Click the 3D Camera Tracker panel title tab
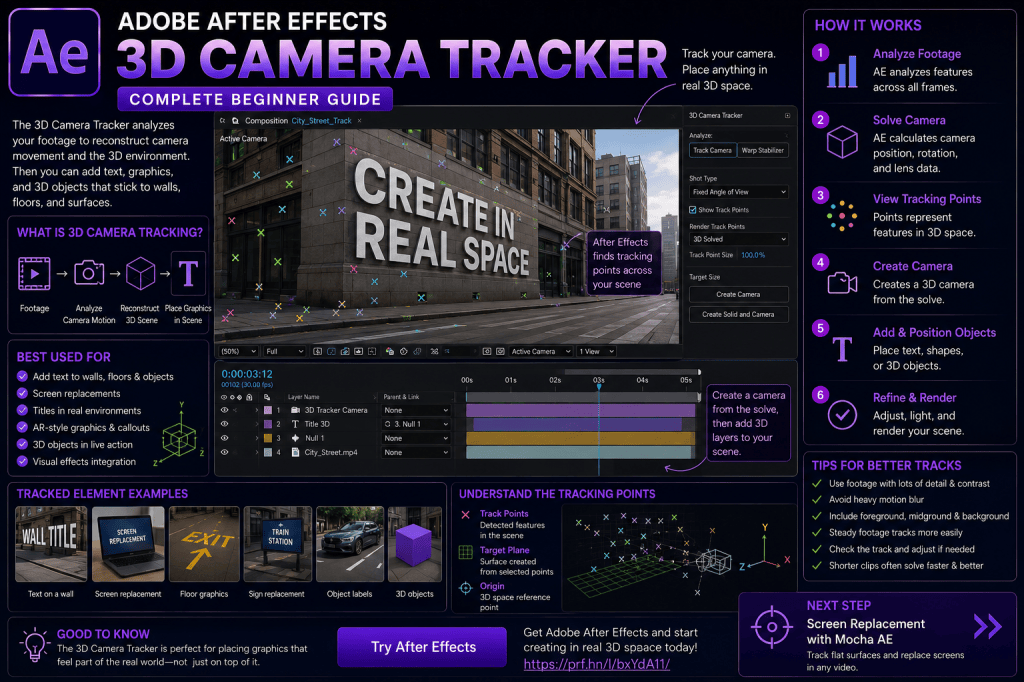 [716, 116]
